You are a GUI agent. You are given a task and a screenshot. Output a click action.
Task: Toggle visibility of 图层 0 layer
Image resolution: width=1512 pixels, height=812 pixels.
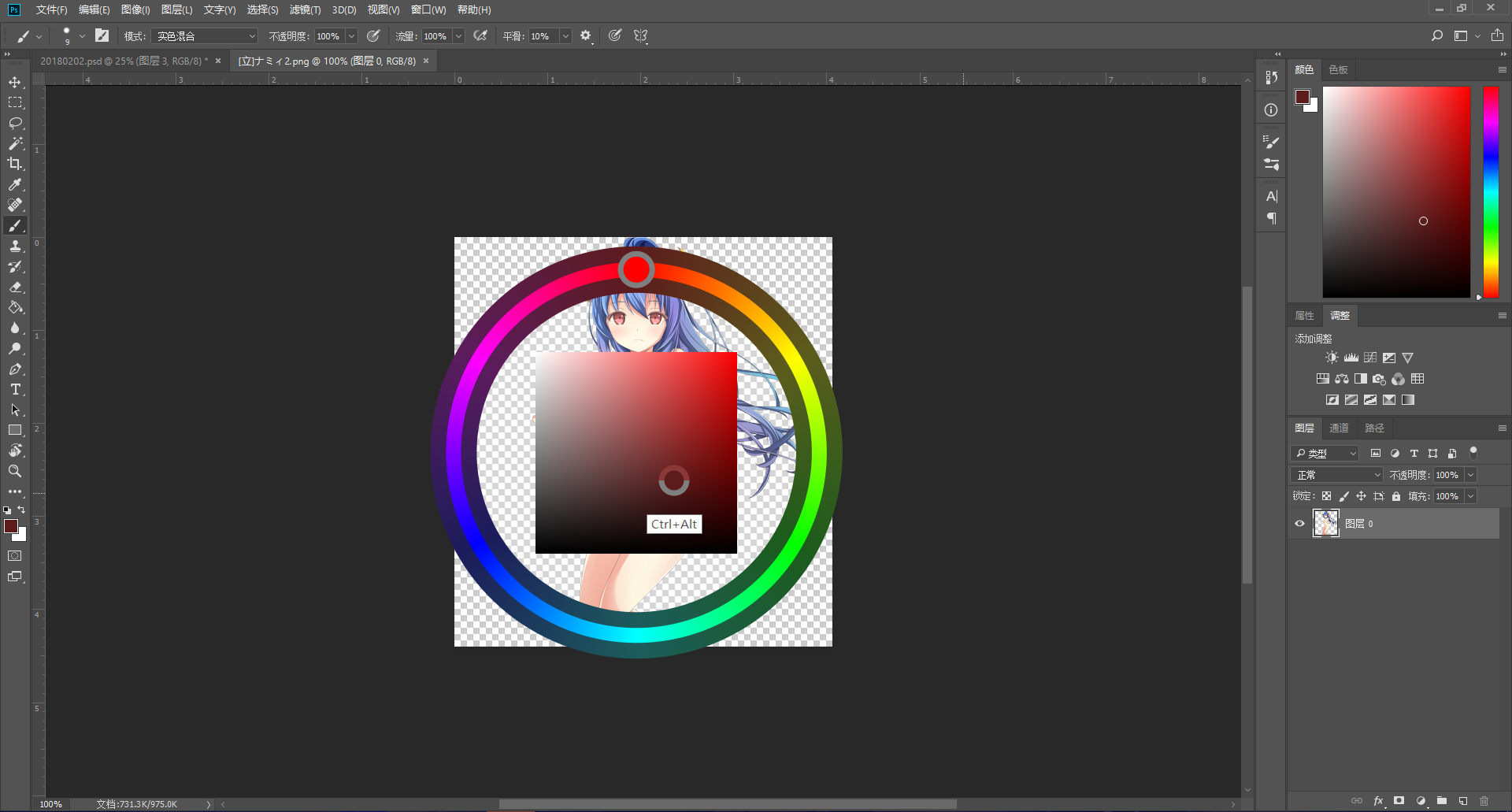1300,524
